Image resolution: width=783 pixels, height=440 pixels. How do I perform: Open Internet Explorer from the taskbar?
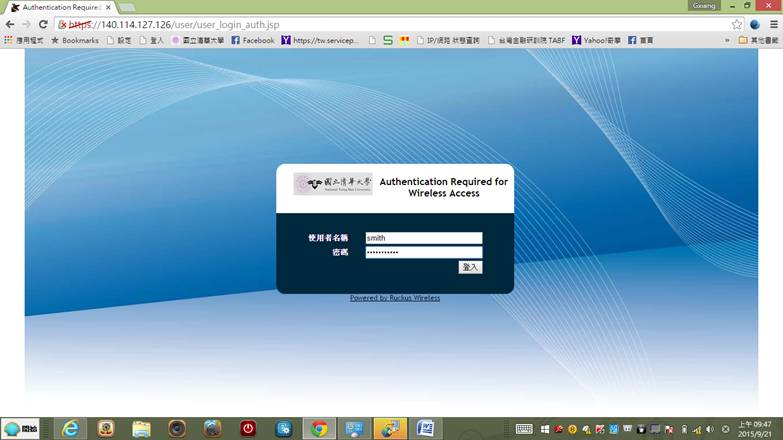tap(70, 428)
